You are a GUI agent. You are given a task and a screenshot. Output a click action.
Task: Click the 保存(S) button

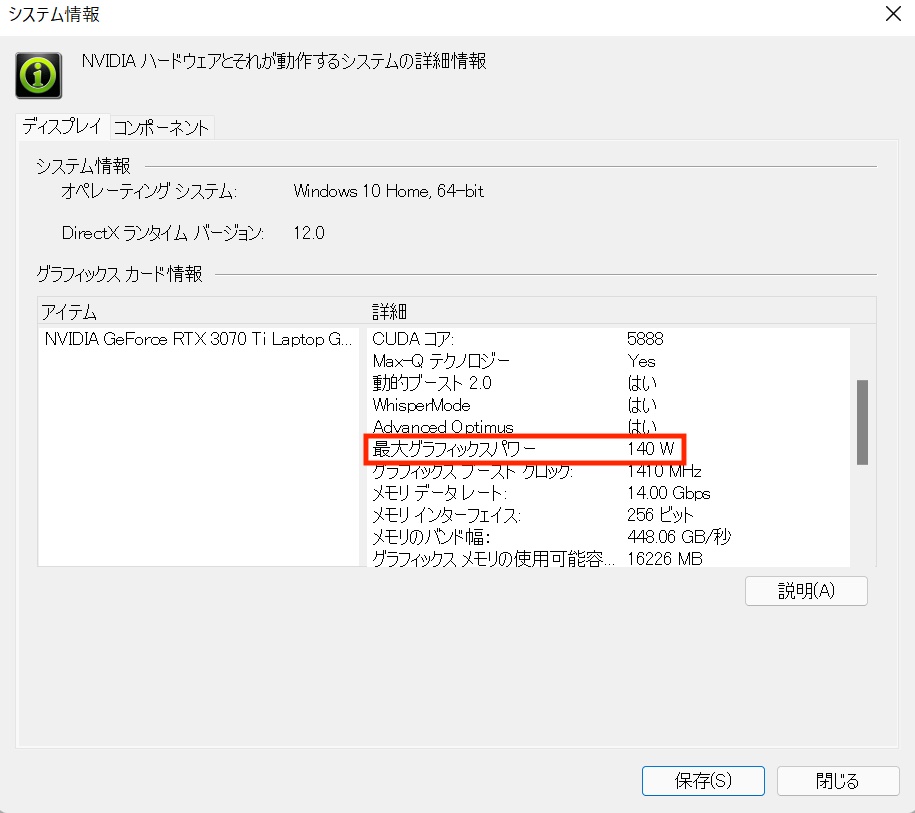[x=703, y=780]
